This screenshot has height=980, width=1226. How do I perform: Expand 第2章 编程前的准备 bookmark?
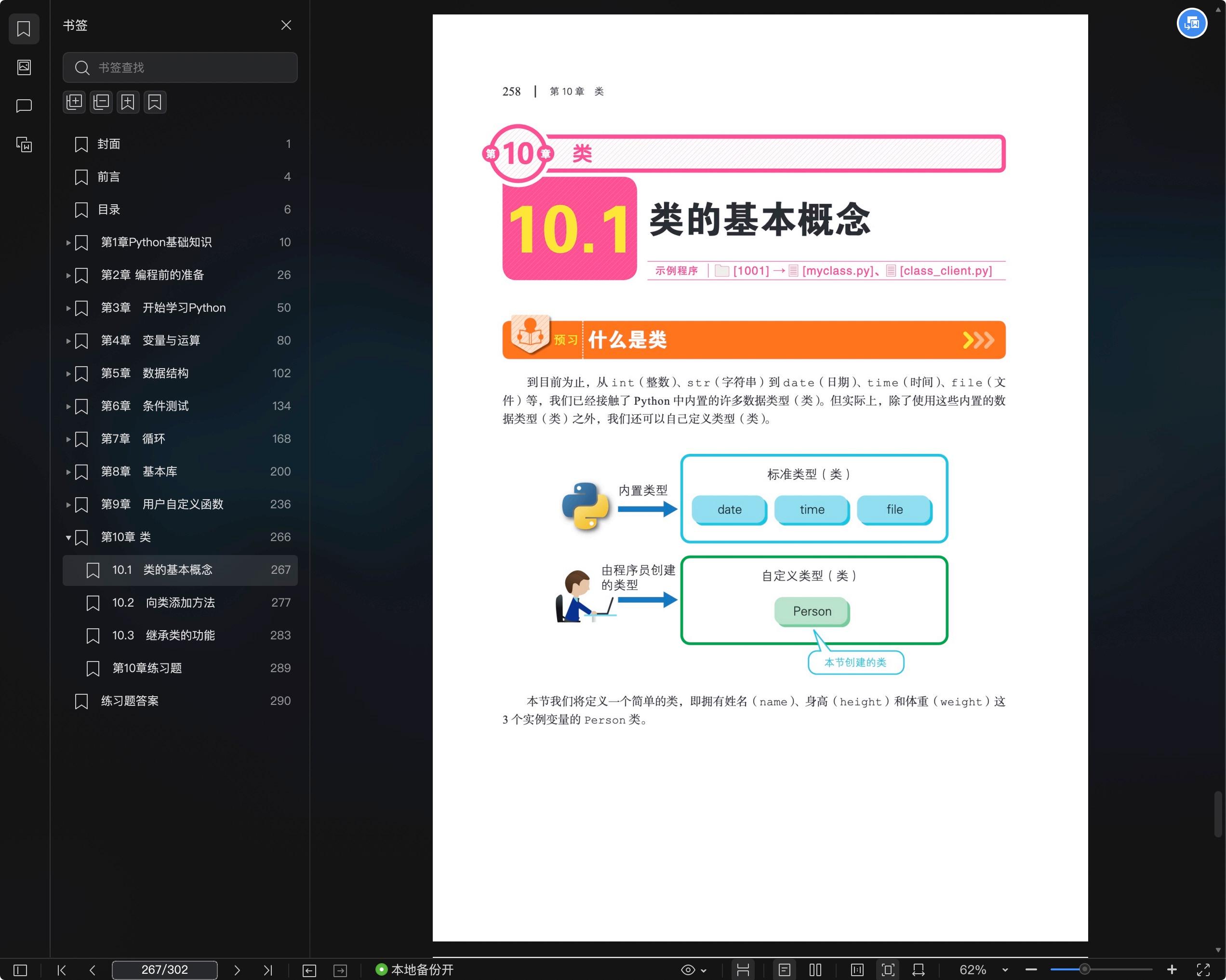coord(68,276)
